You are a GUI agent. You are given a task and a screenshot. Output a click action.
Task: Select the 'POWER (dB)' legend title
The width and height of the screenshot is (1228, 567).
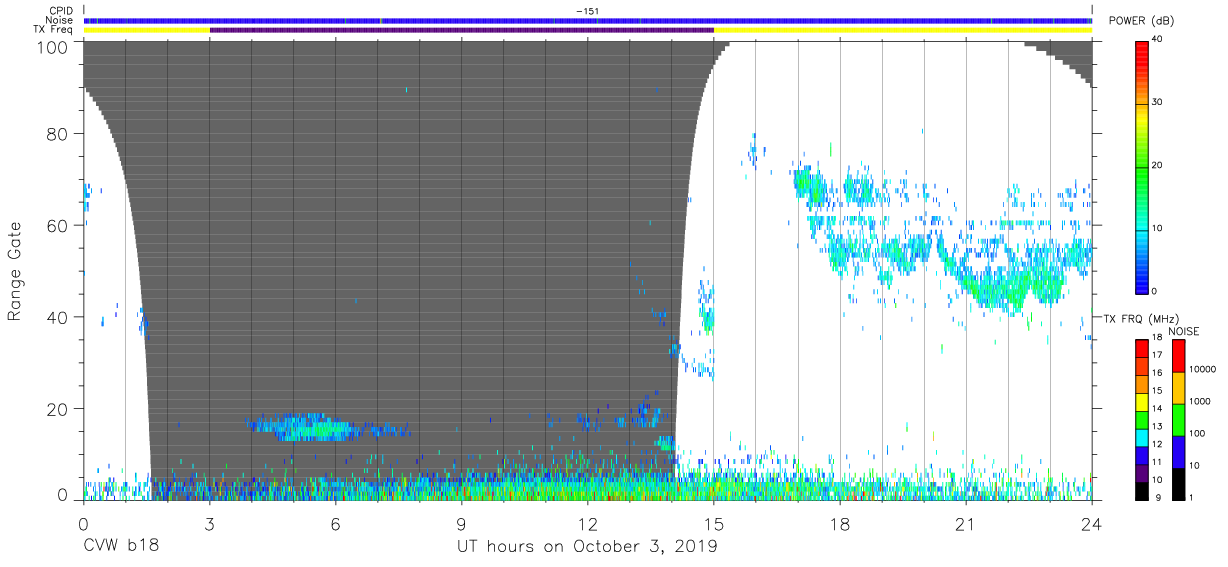click(1141, 20)
